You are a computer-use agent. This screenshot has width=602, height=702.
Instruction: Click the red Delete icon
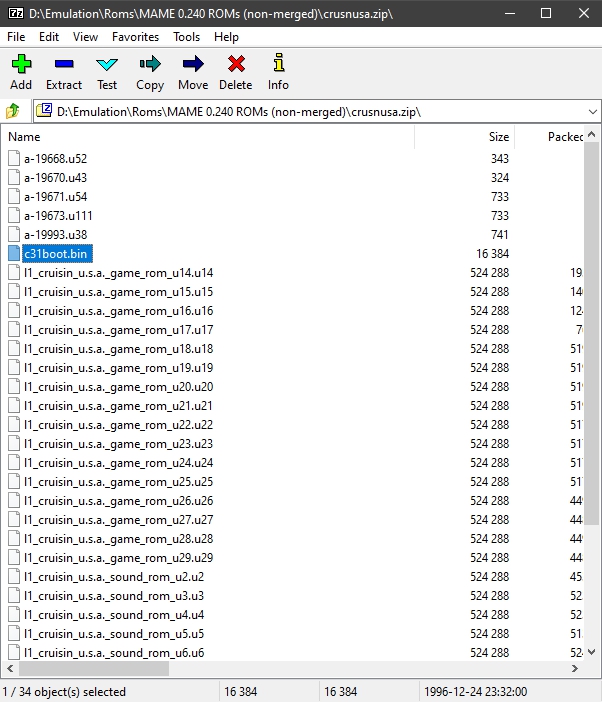[236, 64]
